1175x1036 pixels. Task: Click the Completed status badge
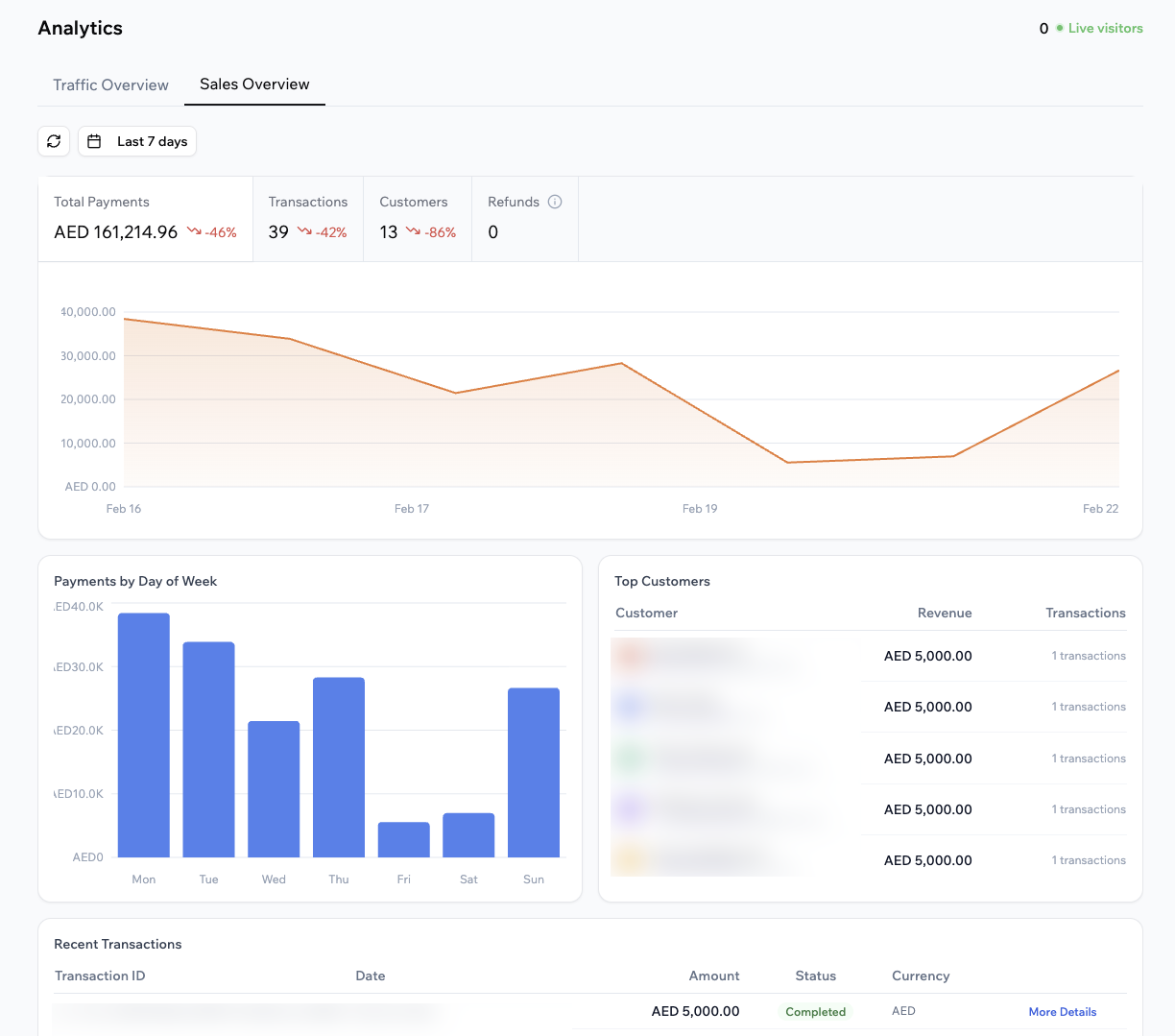tap(815, 1011)
